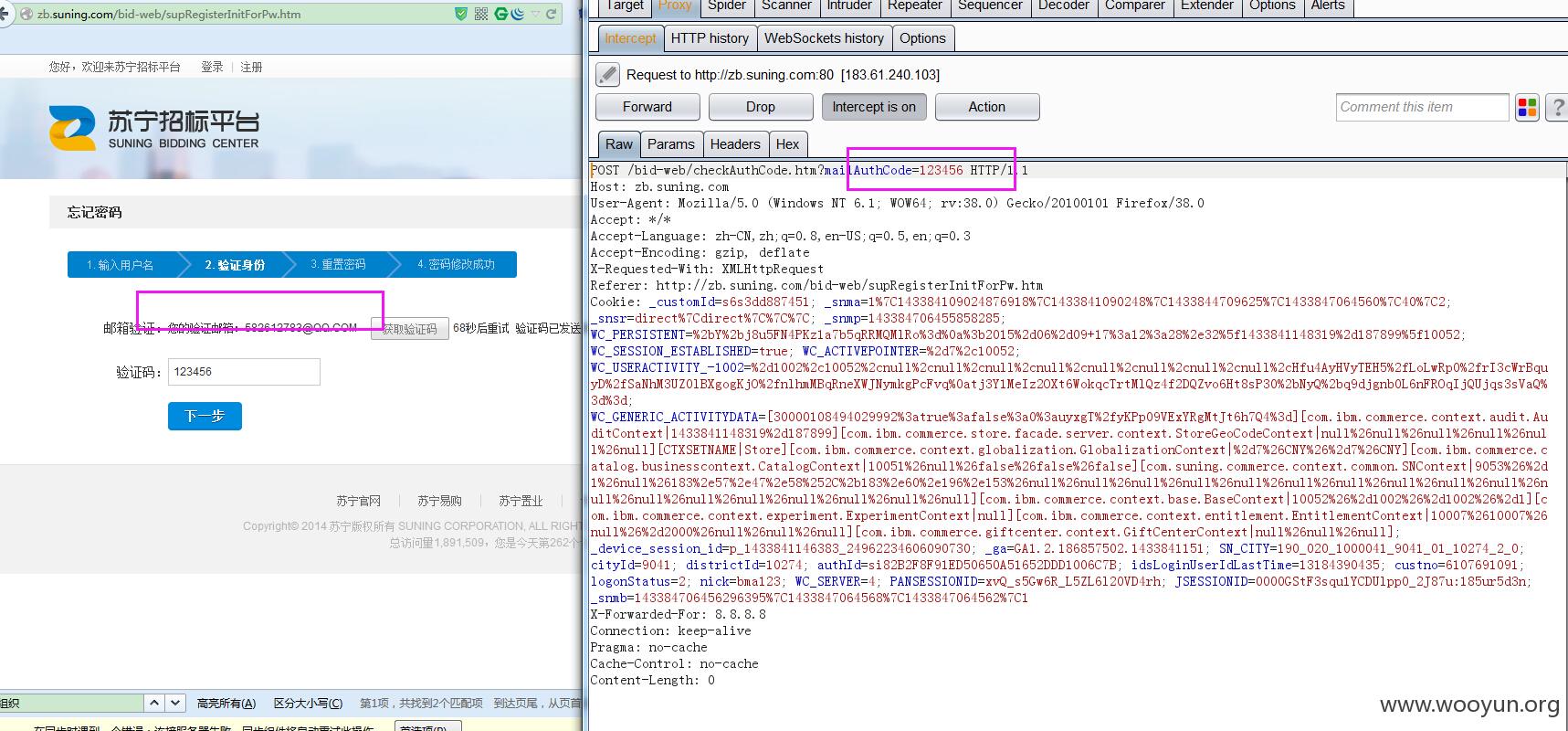Open Burp Spider tab

tap(727, 6)
